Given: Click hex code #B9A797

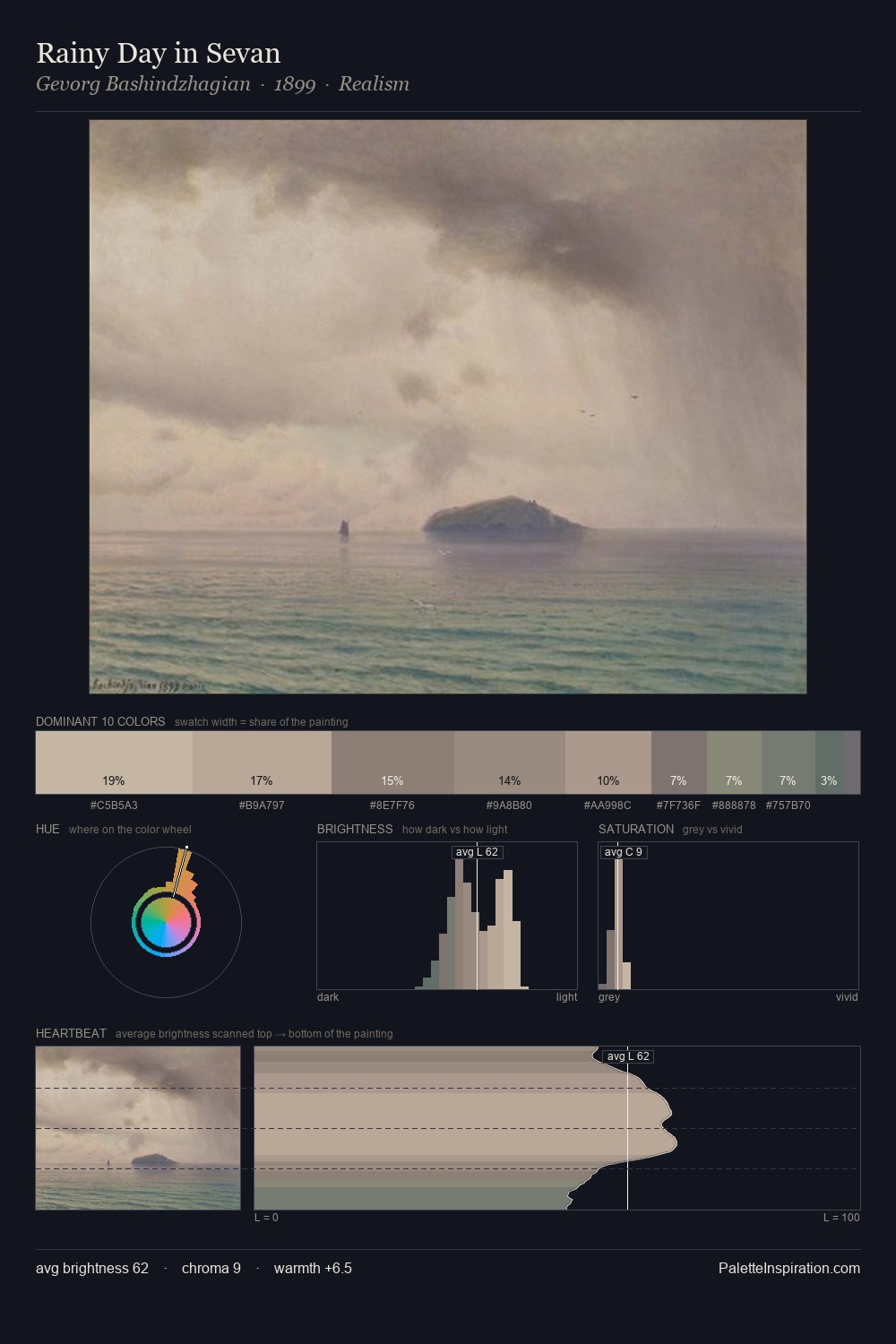Looking at the screenshot, I should (x=262, y=806).
